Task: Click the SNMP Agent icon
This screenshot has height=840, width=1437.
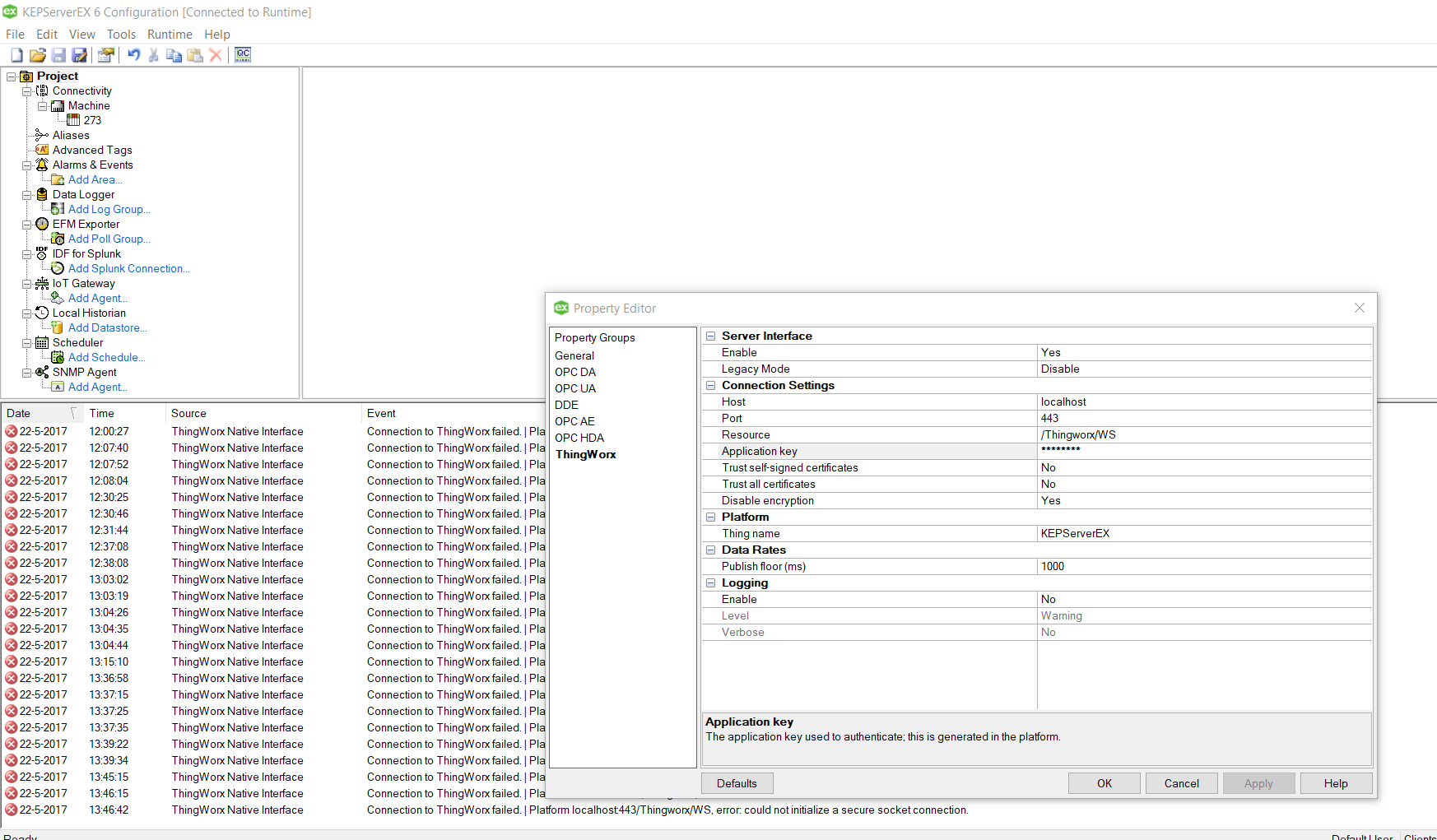Action: point(42,372)
